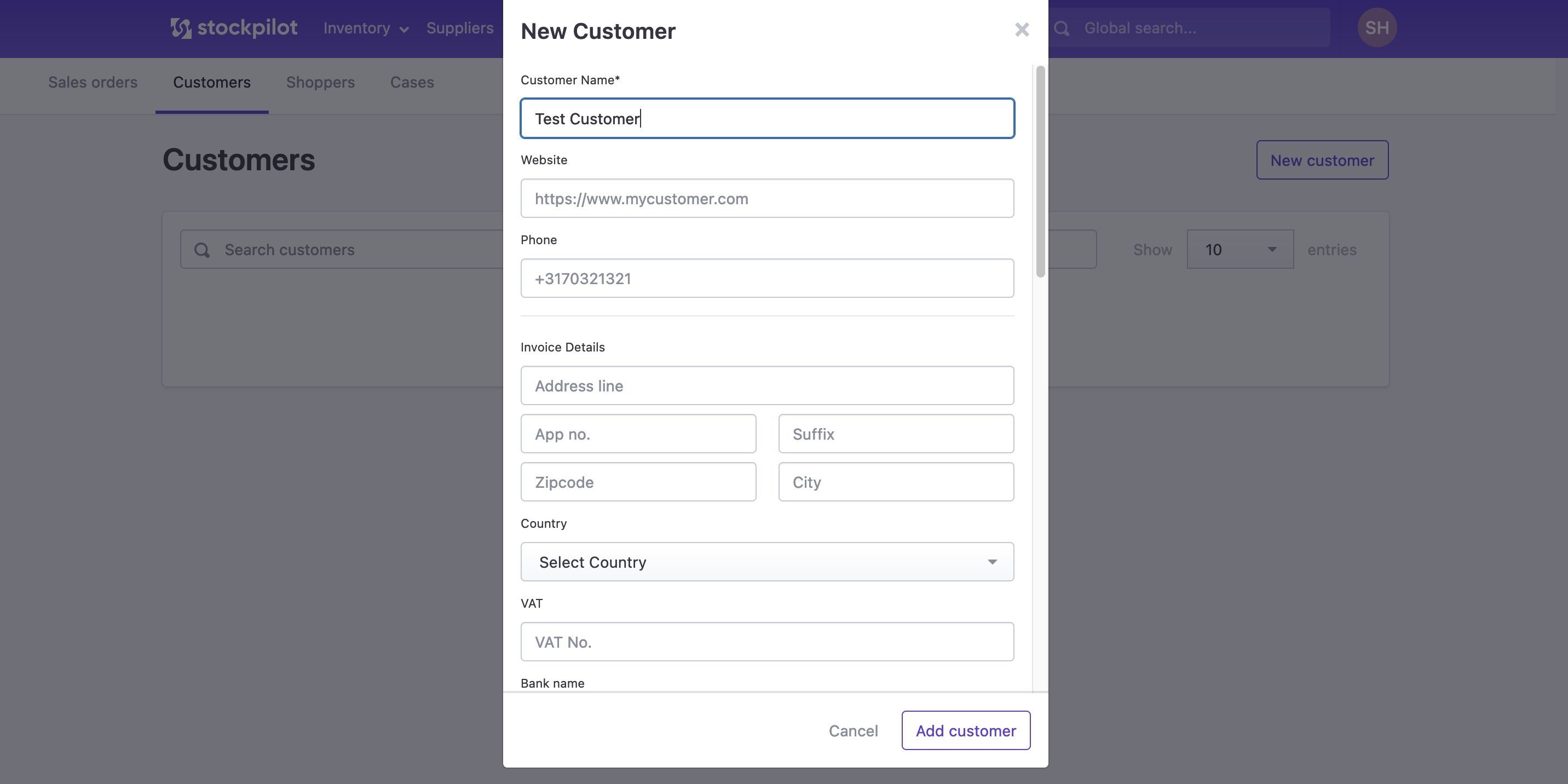Screen dimensions: 1568x784
Task: Click the Website label
Action: click(544, 160)
